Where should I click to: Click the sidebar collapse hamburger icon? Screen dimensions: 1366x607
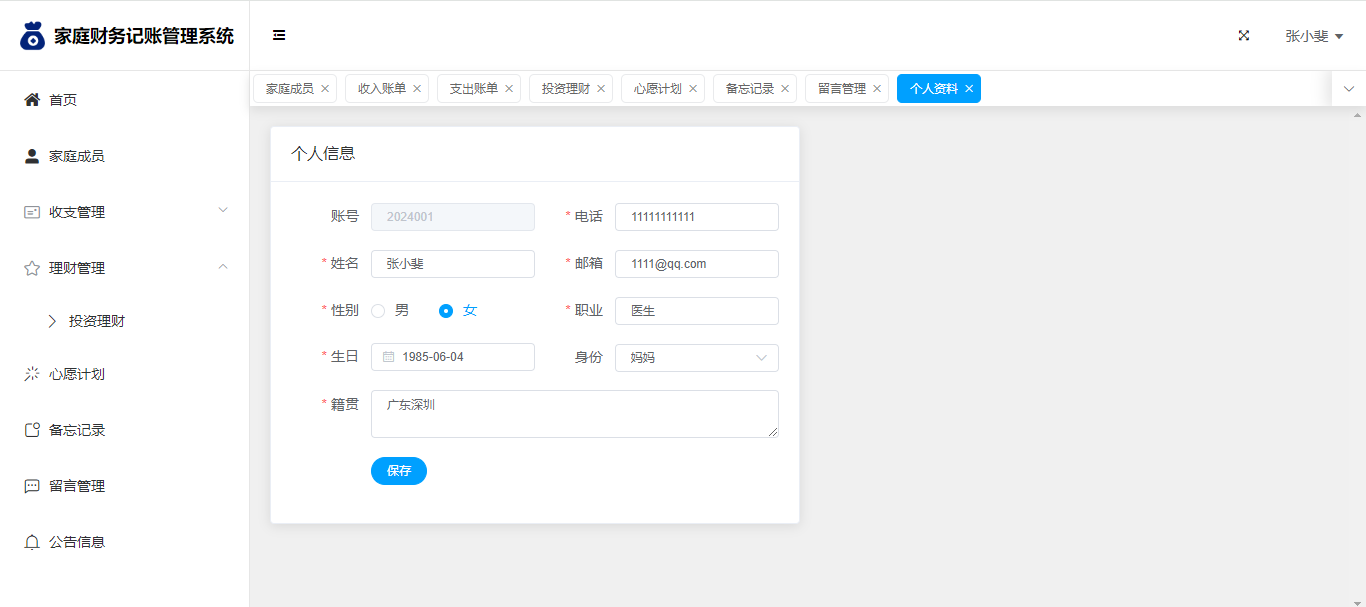click(279, 35)
